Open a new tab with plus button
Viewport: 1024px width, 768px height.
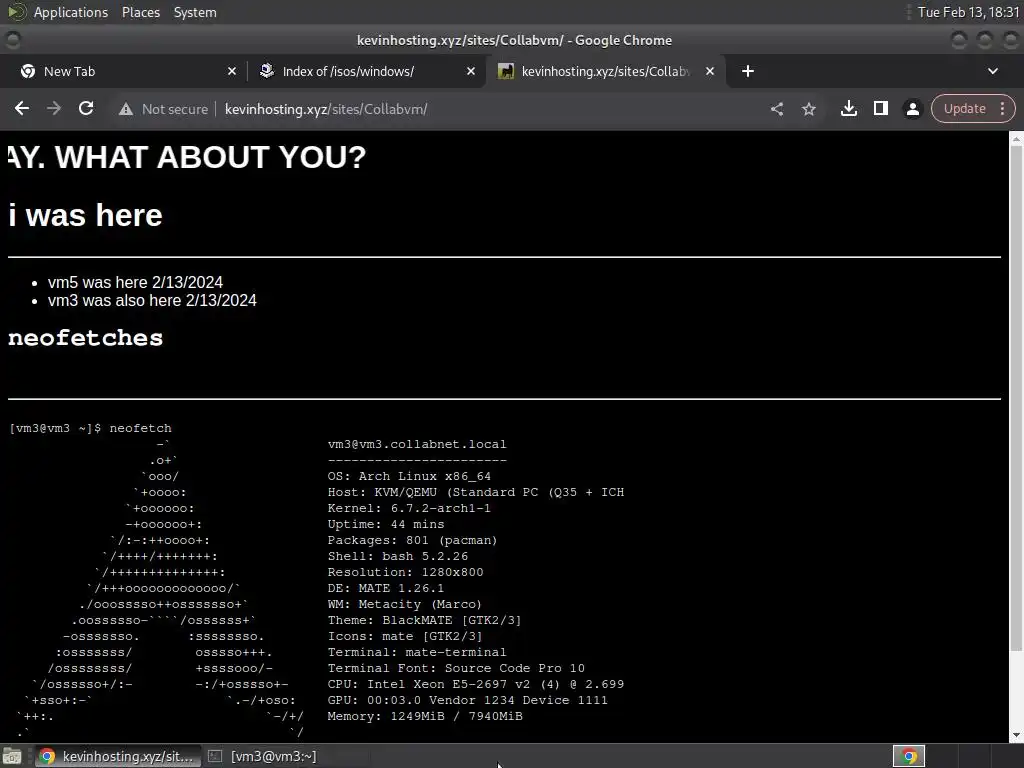(x=748, y=71)
